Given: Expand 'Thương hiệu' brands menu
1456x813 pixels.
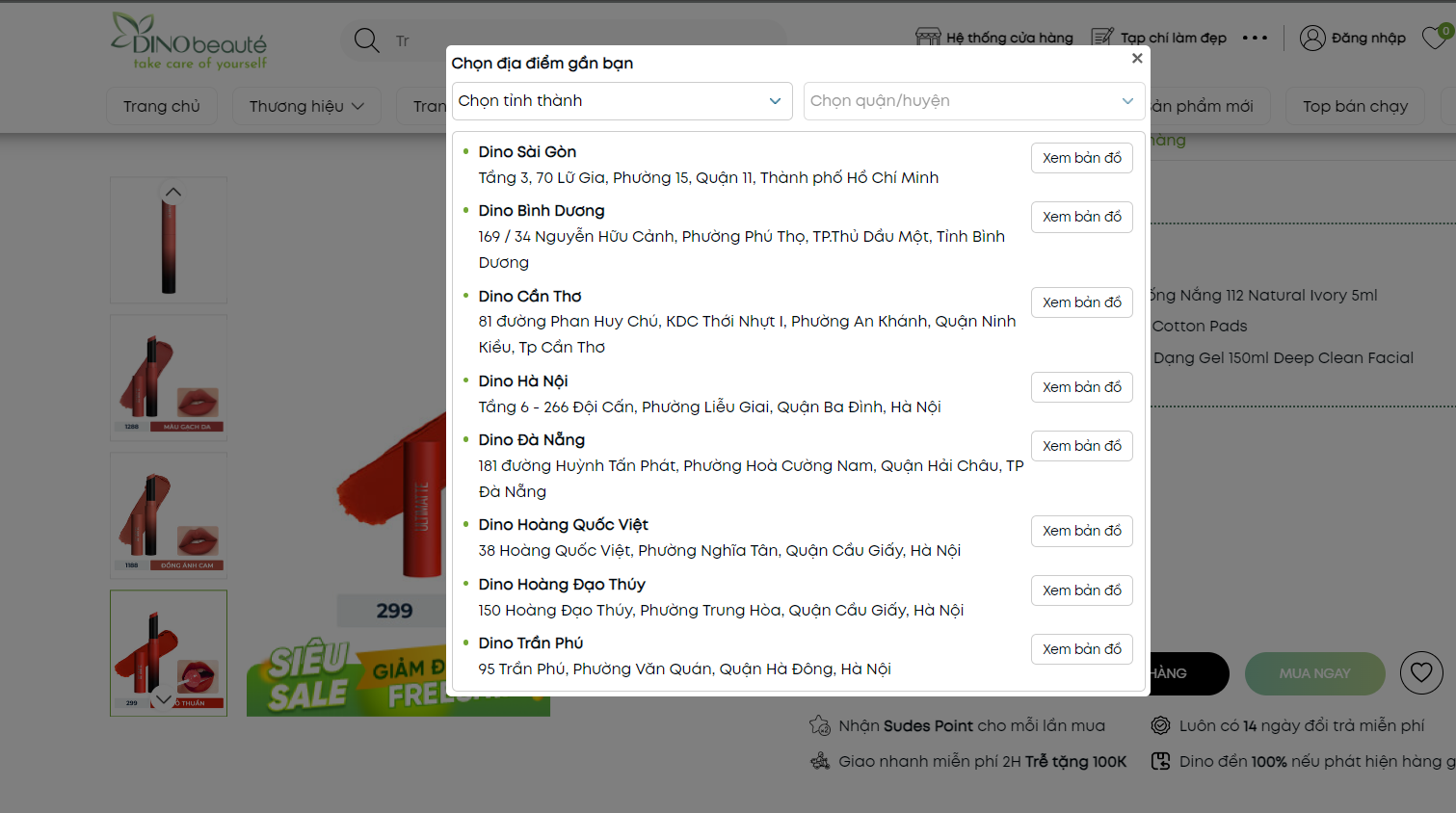Looking at the screenshot, I should pos(306,106).
